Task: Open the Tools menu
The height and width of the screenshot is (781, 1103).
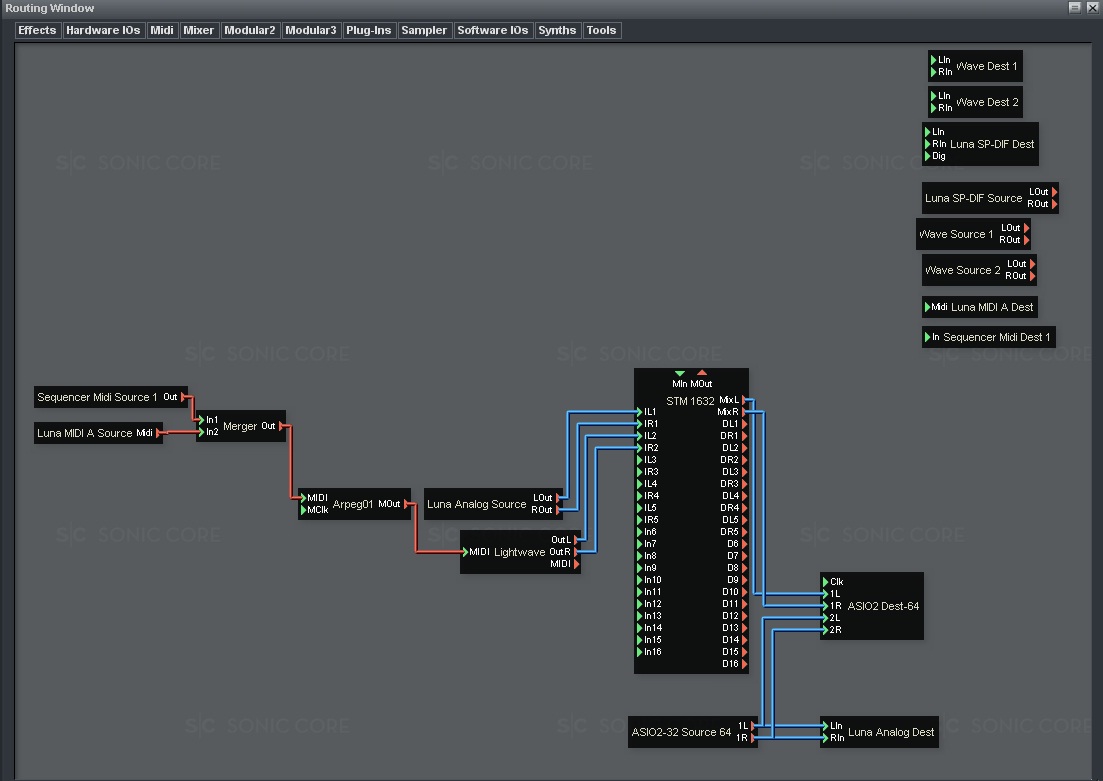Action: tap(601, 30)
